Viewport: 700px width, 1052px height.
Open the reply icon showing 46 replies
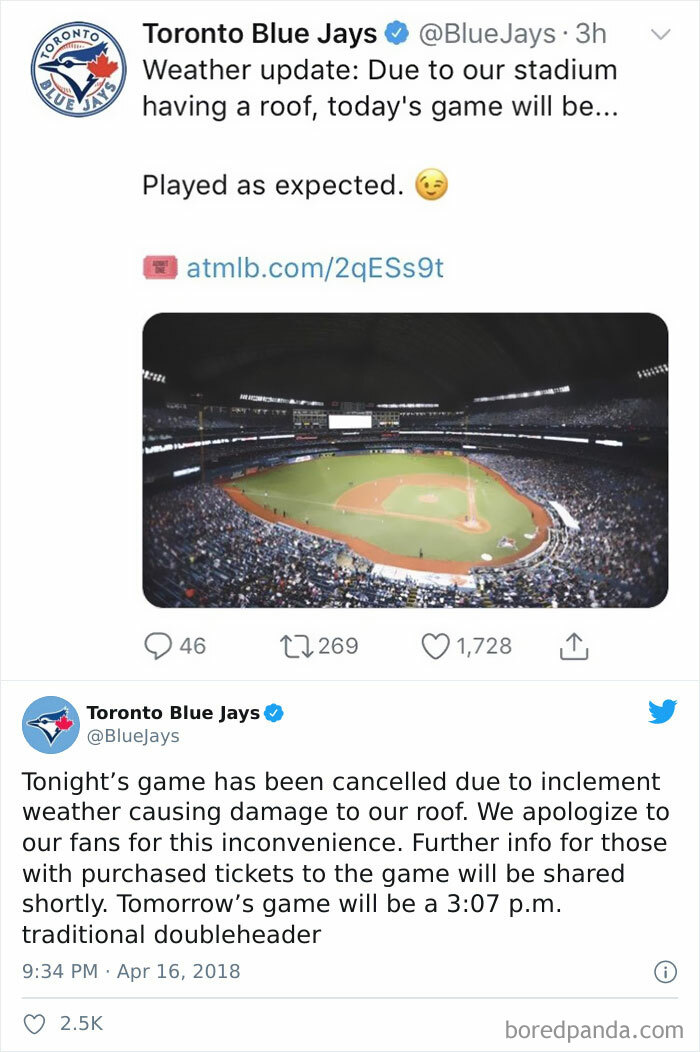tap(160, 645)
